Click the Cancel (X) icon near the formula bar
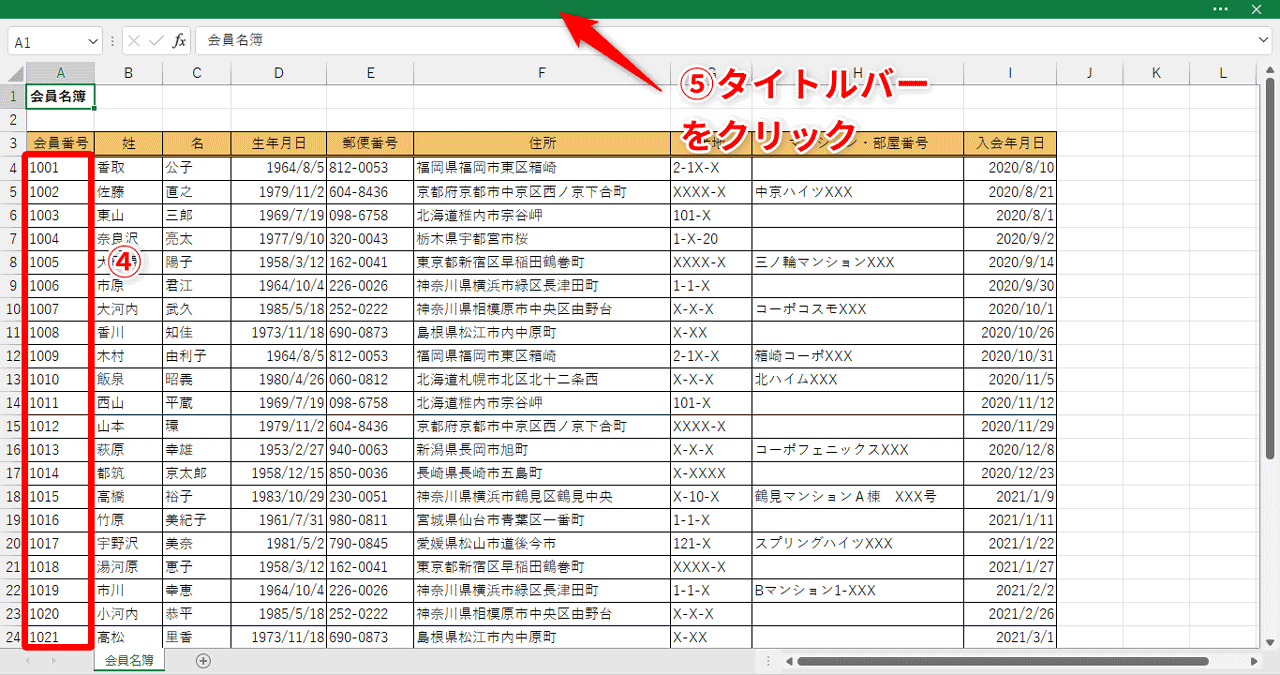This screenshot has width=1280, height=675. tap(134, 41)
